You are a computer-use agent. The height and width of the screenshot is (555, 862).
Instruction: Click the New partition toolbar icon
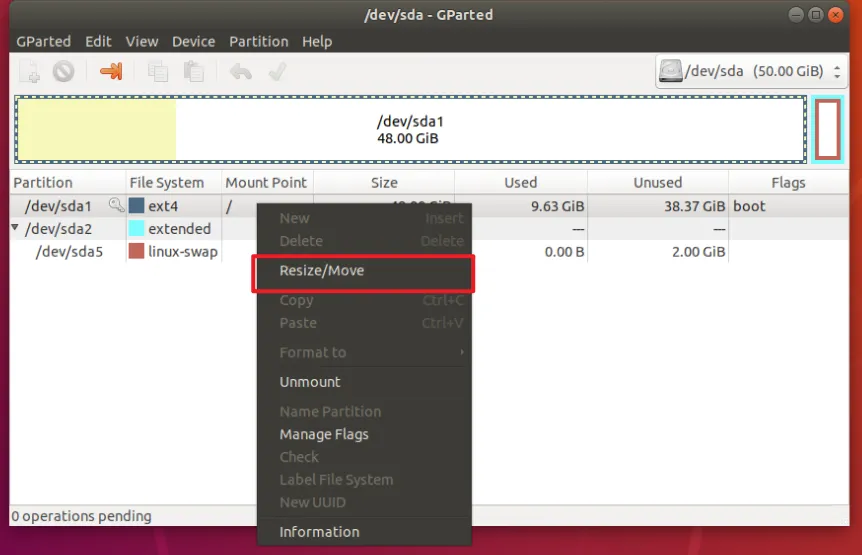tap(30, 71)
